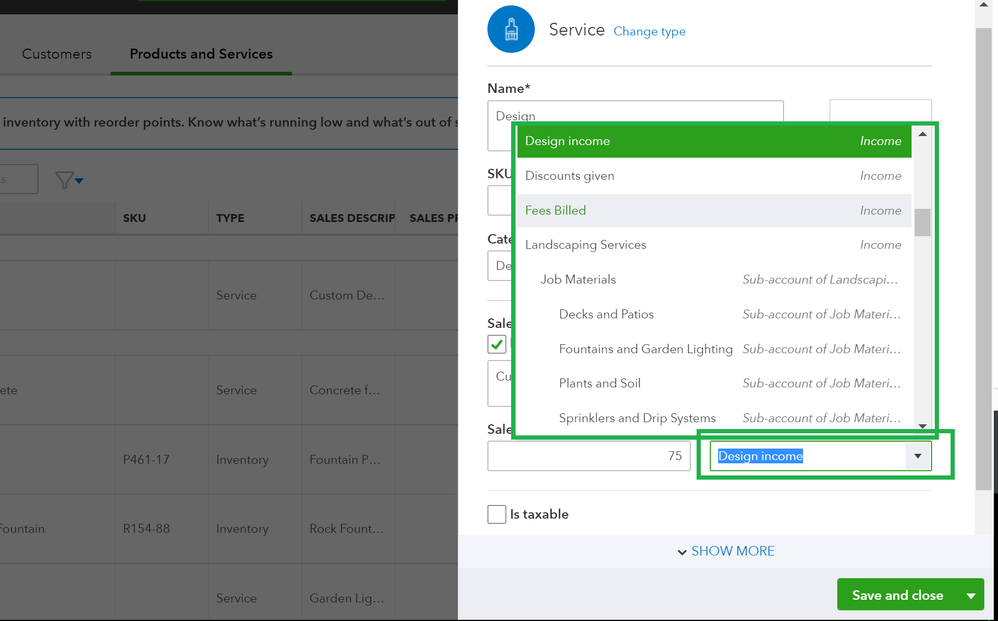
Task: Select Plants and Soil sub-account
Action: tap(600, 383)
